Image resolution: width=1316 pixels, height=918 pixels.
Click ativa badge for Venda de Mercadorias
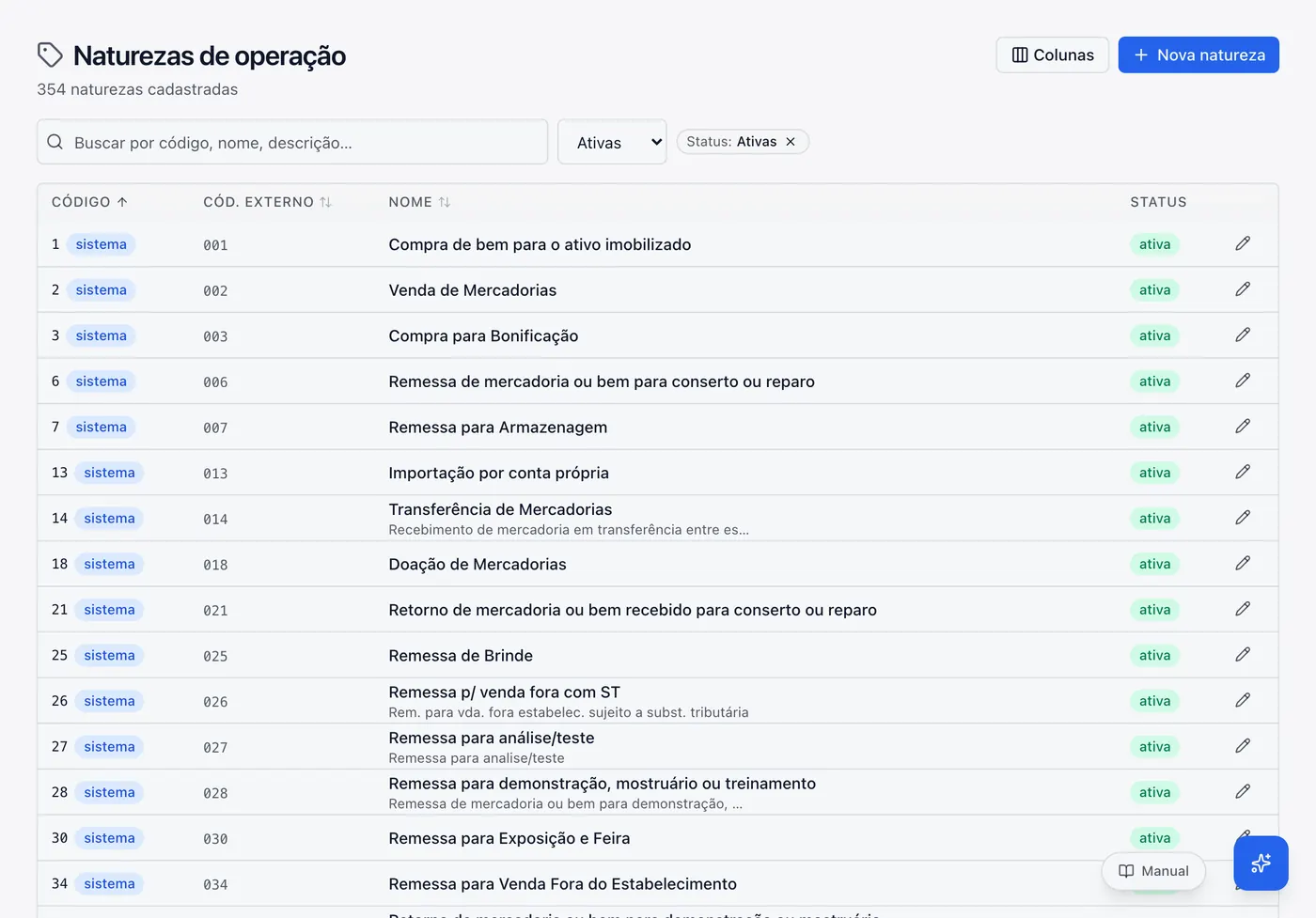(1154, 289)
